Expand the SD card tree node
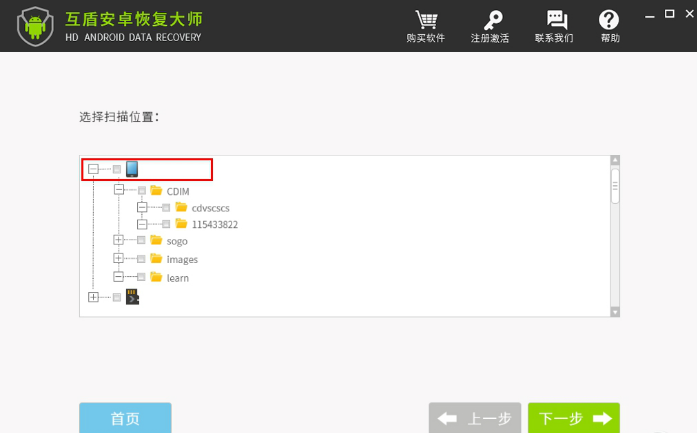697x433 pixels. (x=93, y=297)
